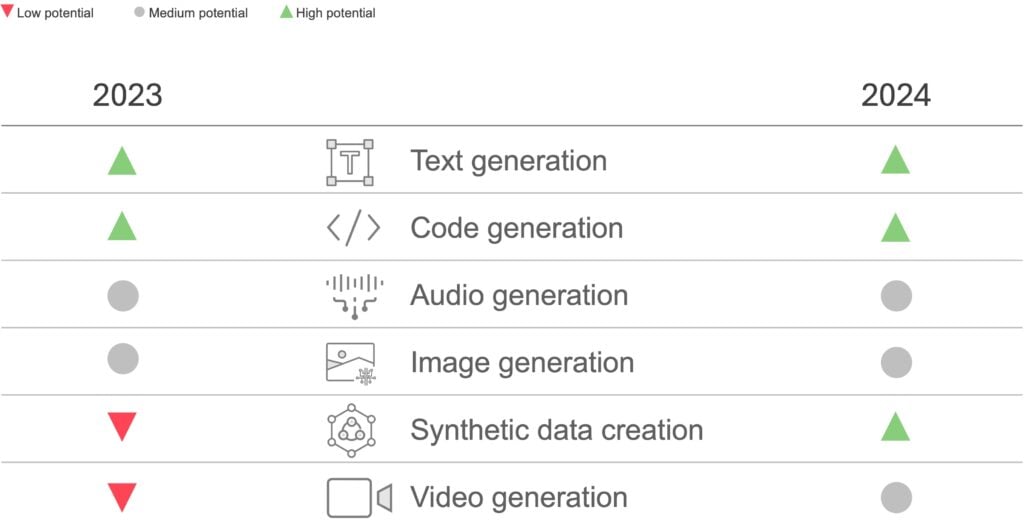Click the Text generation icon
1024x531 pixels.
click(x=350, y=162)
